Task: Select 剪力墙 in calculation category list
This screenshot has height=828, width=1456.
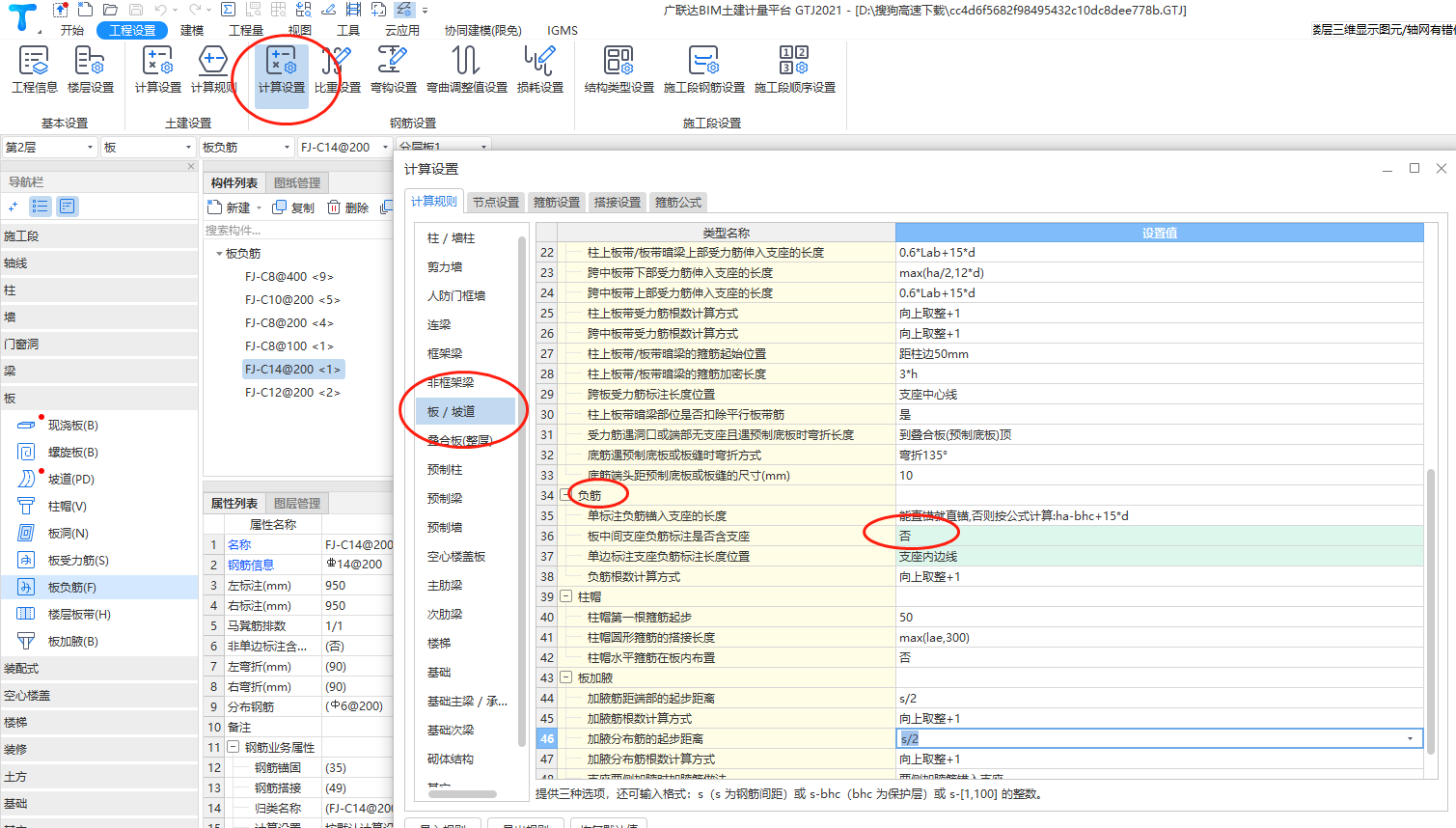Action: [x=445, y=266]
